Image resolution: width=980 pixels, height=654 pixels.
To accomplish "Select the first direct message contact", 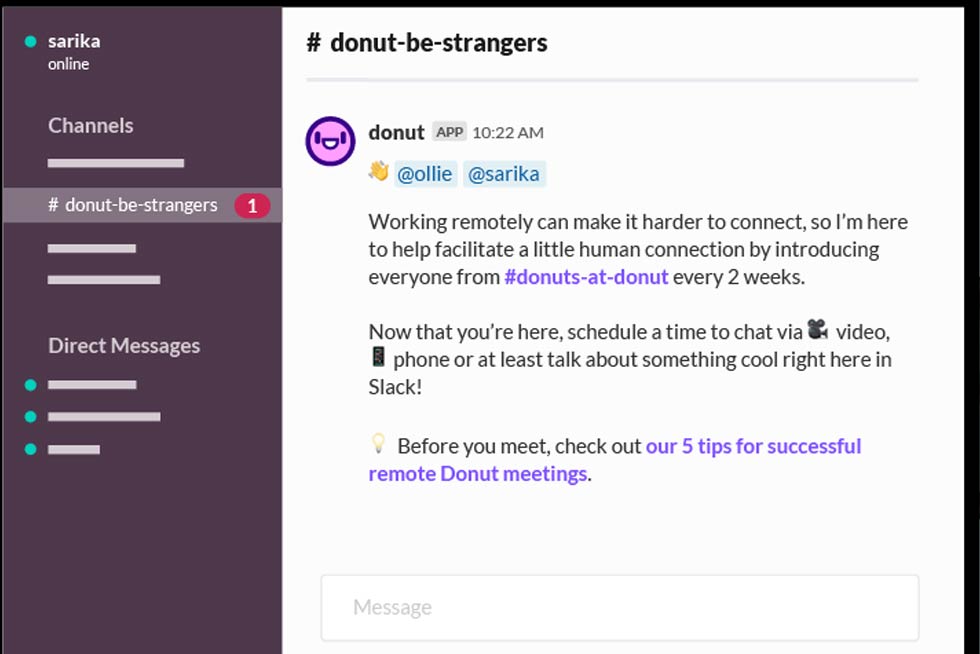I will pos(92,385).
